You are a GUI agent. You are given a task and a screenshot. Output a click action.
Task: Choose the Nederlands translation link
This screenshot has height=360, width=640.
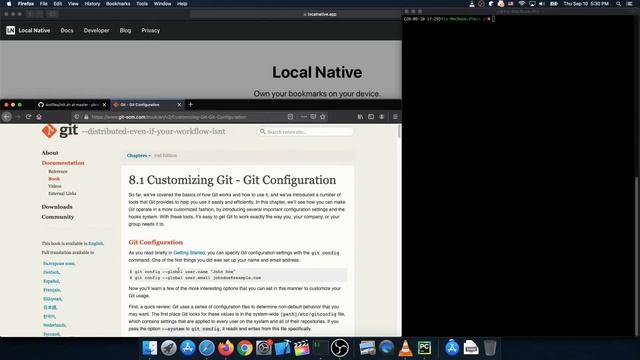click(55, 325)
